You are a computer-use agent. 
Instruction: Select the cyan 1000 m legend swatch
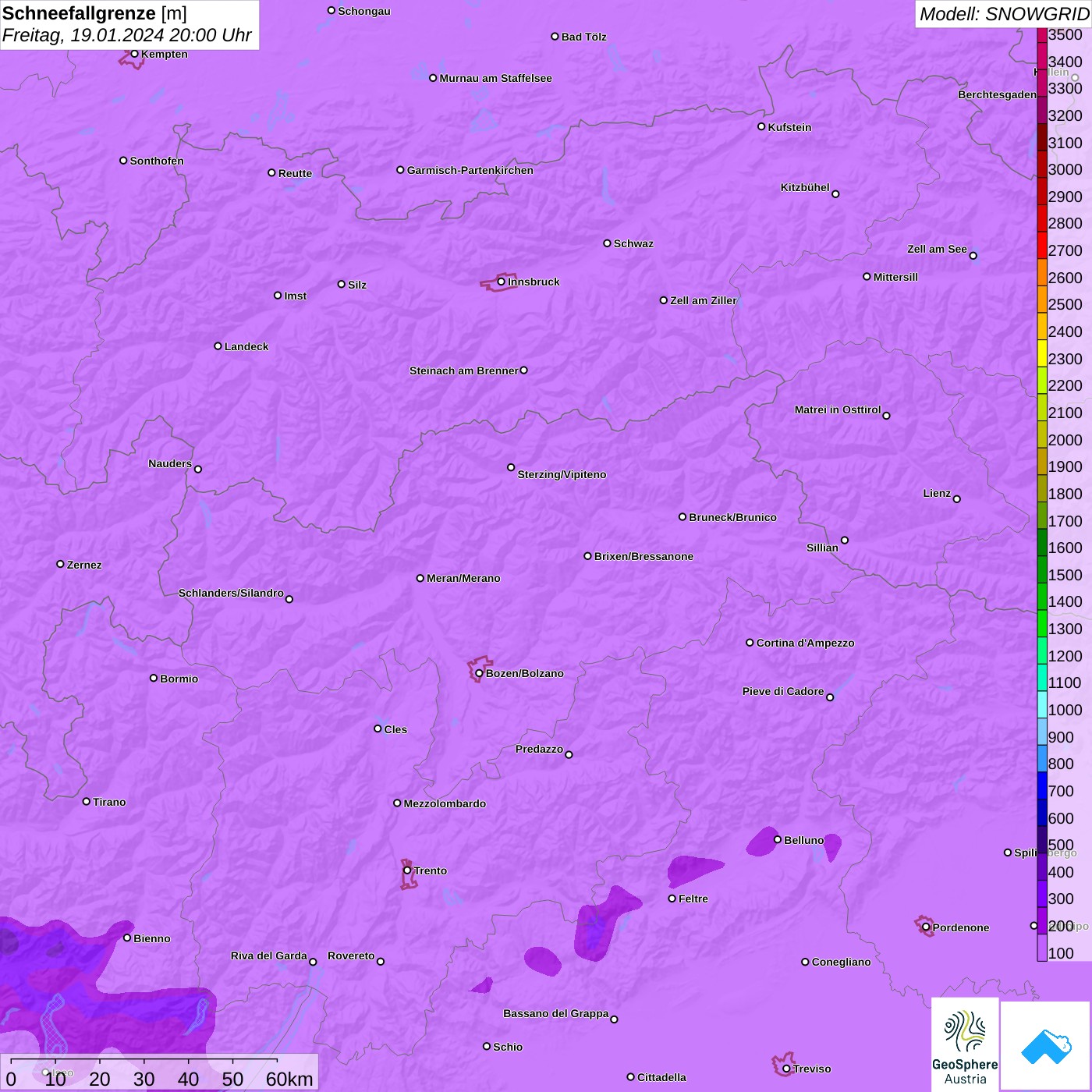1042,704
